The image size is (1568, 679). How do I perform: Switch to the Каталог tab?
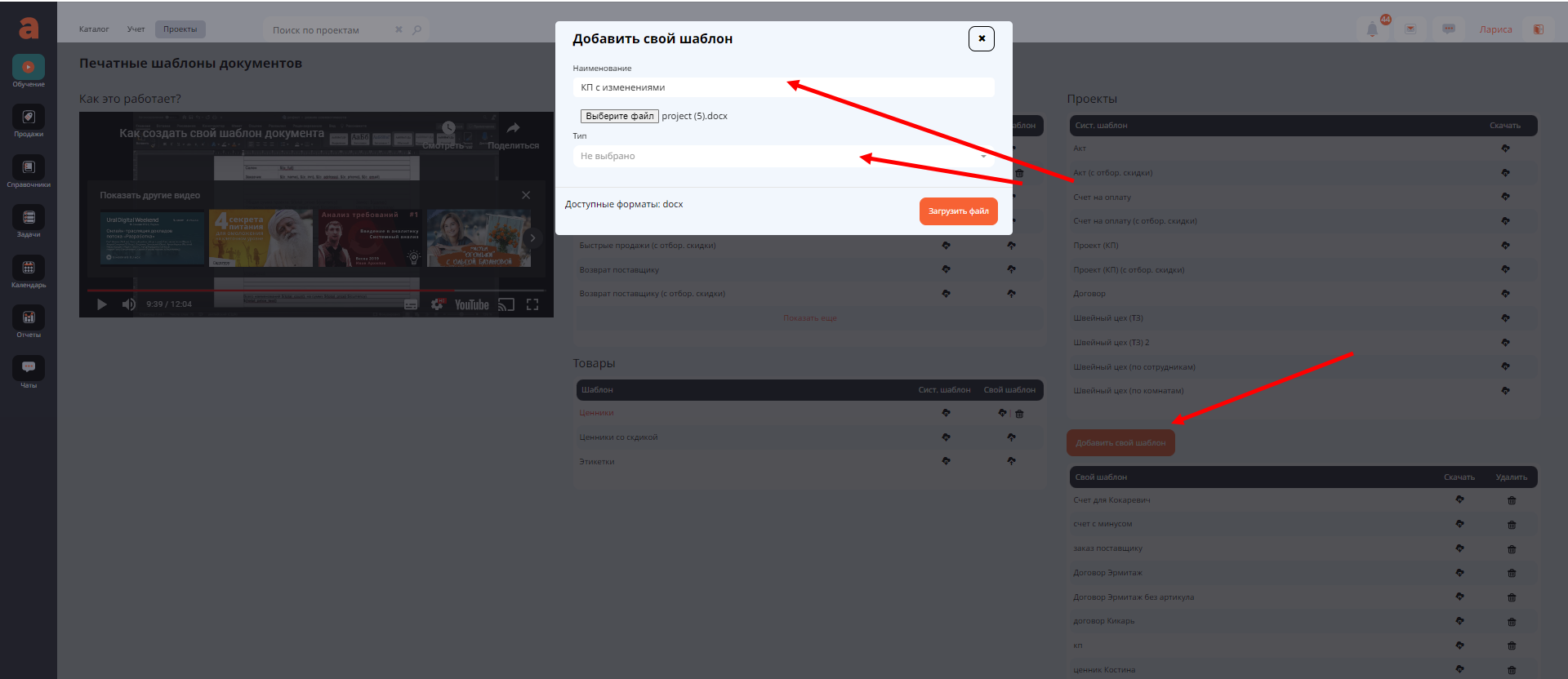click(94, 29)
